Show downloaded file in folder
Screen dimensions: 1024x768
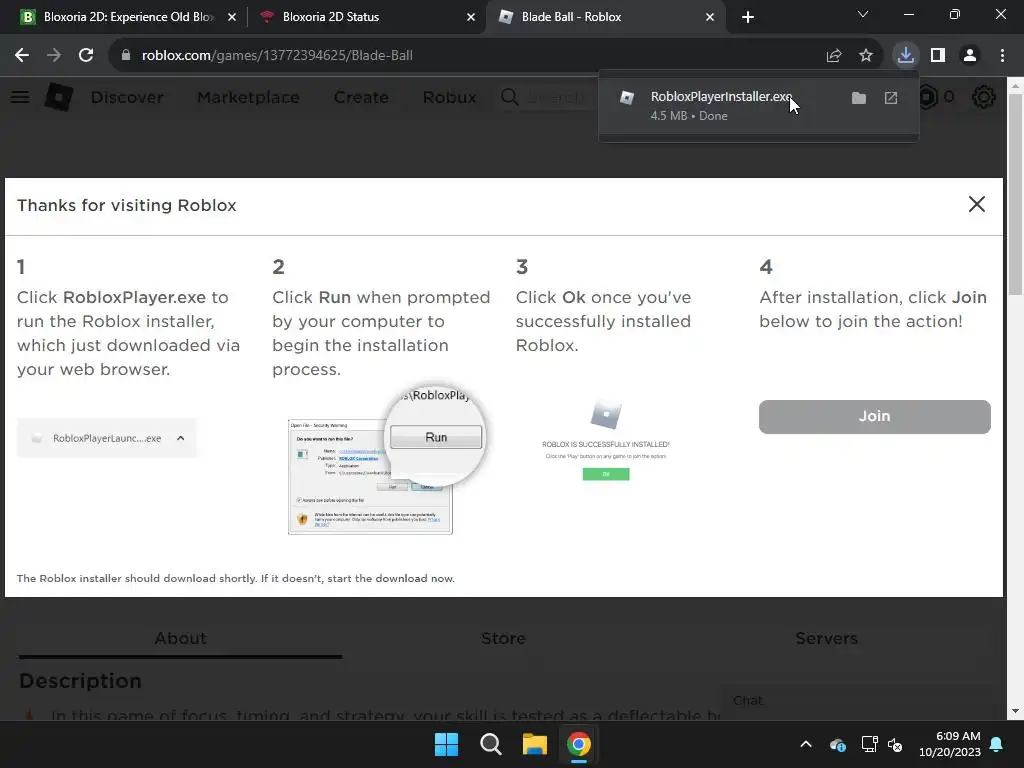pyautogui.click(x=859, y=98)
